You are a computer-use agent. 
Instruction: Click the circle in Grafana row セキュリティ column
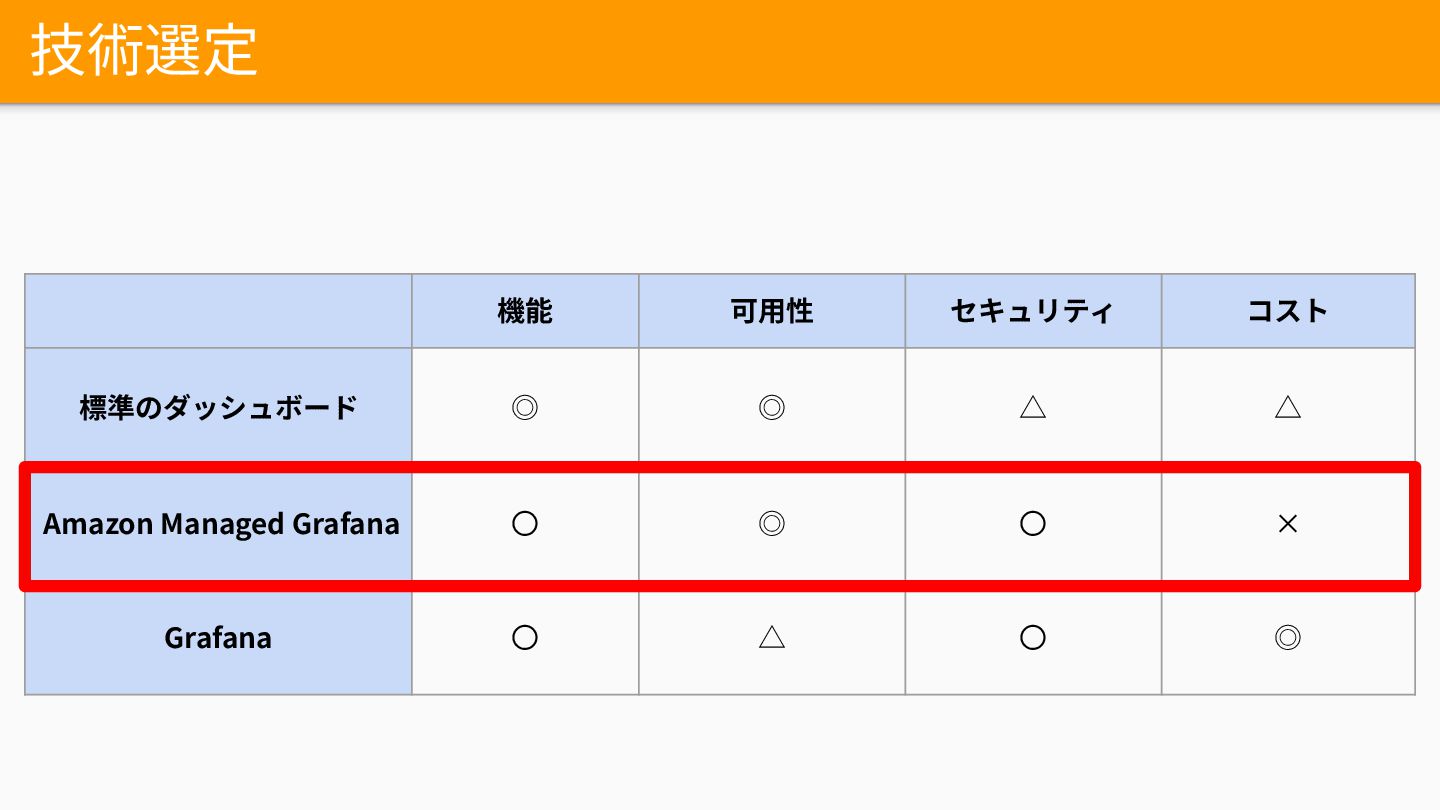click(1033, 638)
